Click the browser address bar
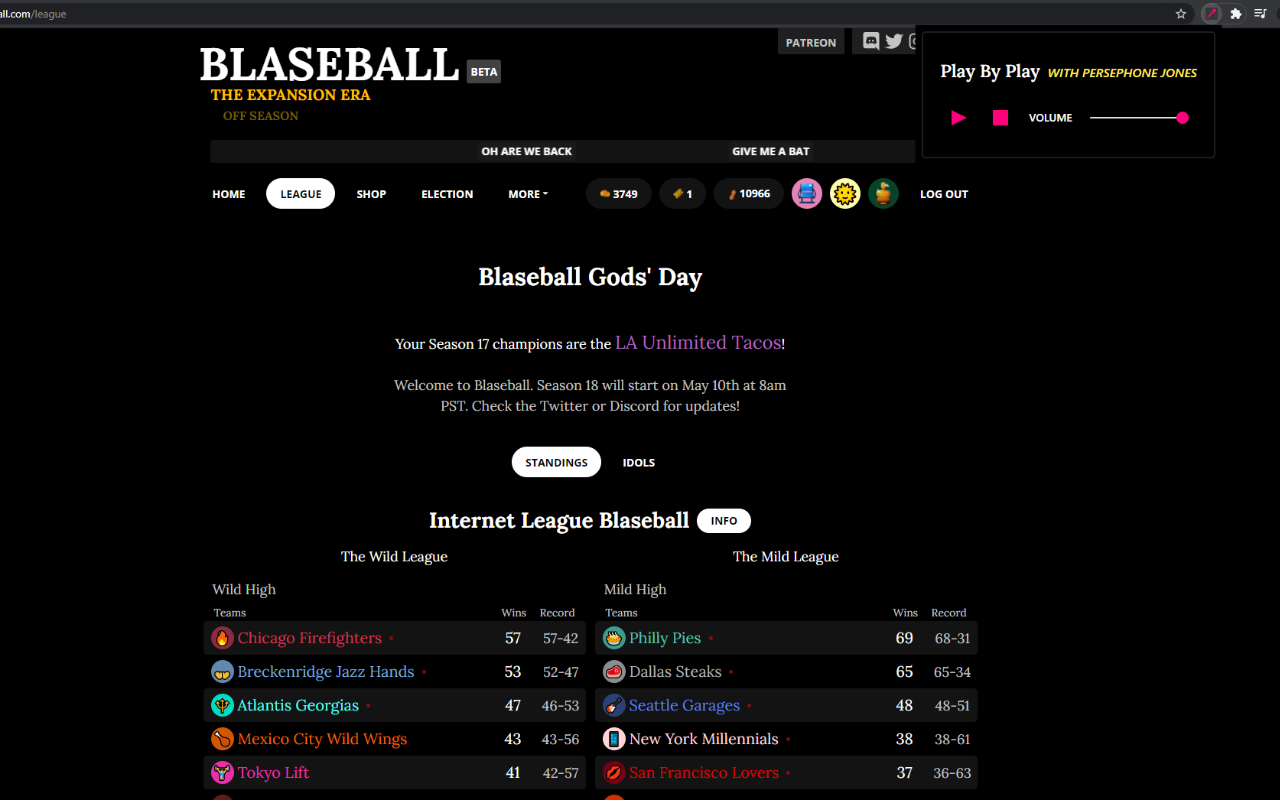This screenshot has width=1280, height=800. coord(580,14)
